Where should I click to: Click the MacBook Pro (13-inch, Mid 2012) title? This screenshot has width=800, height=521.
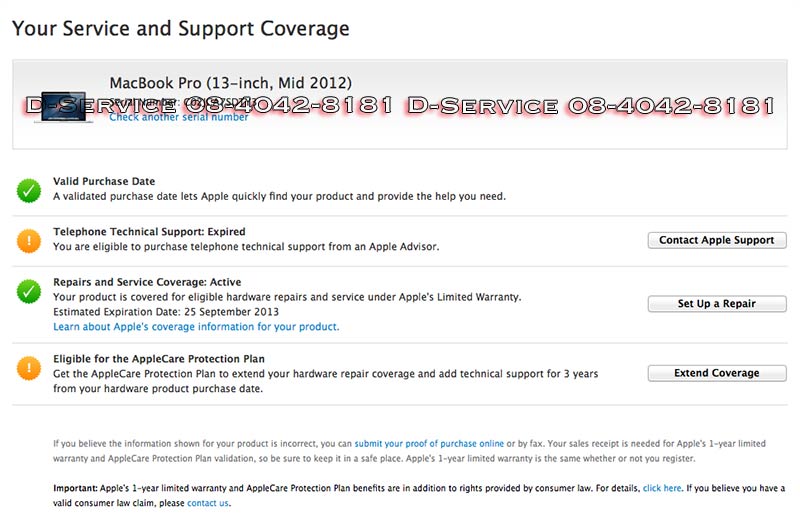[x=230, y=83]
